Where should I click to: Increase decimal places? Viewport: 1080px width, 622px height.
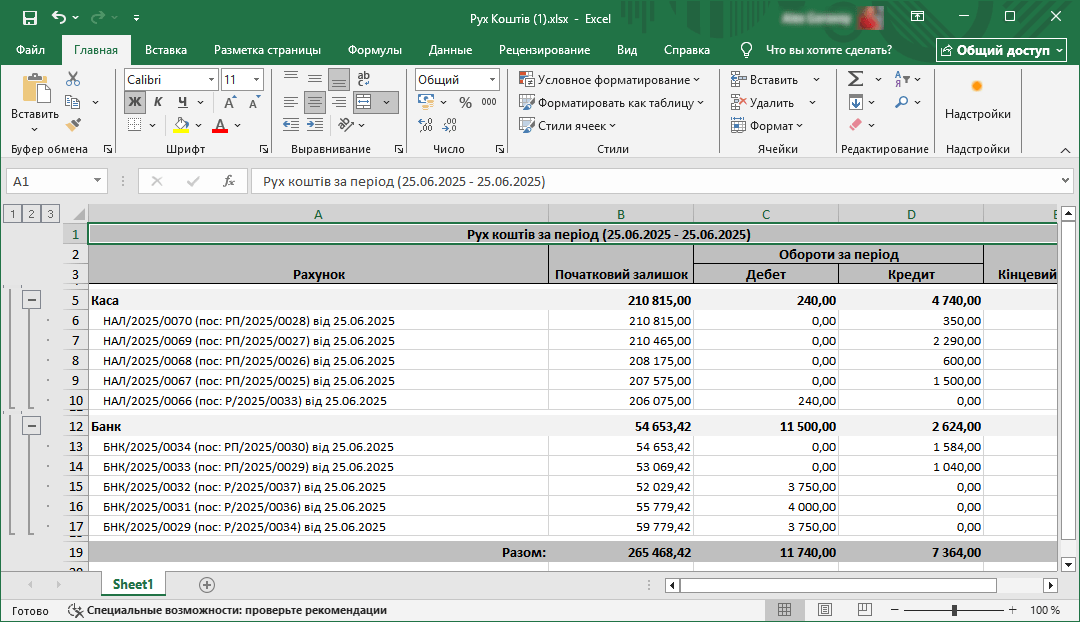coord(426,125)
